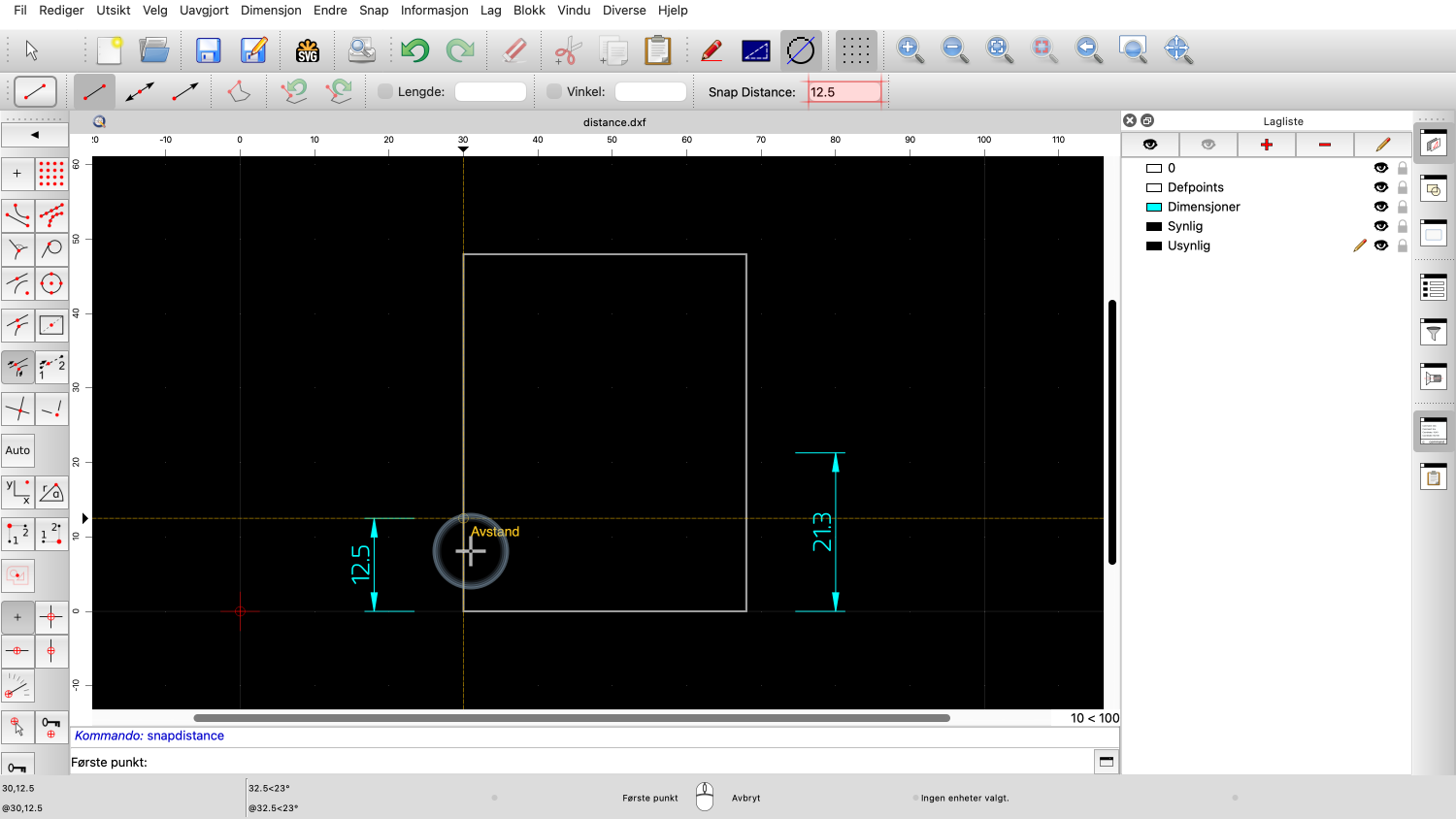
Task: Hide the Dimensjoner layer with eye icon
Action: click(x=1380, y=207)
